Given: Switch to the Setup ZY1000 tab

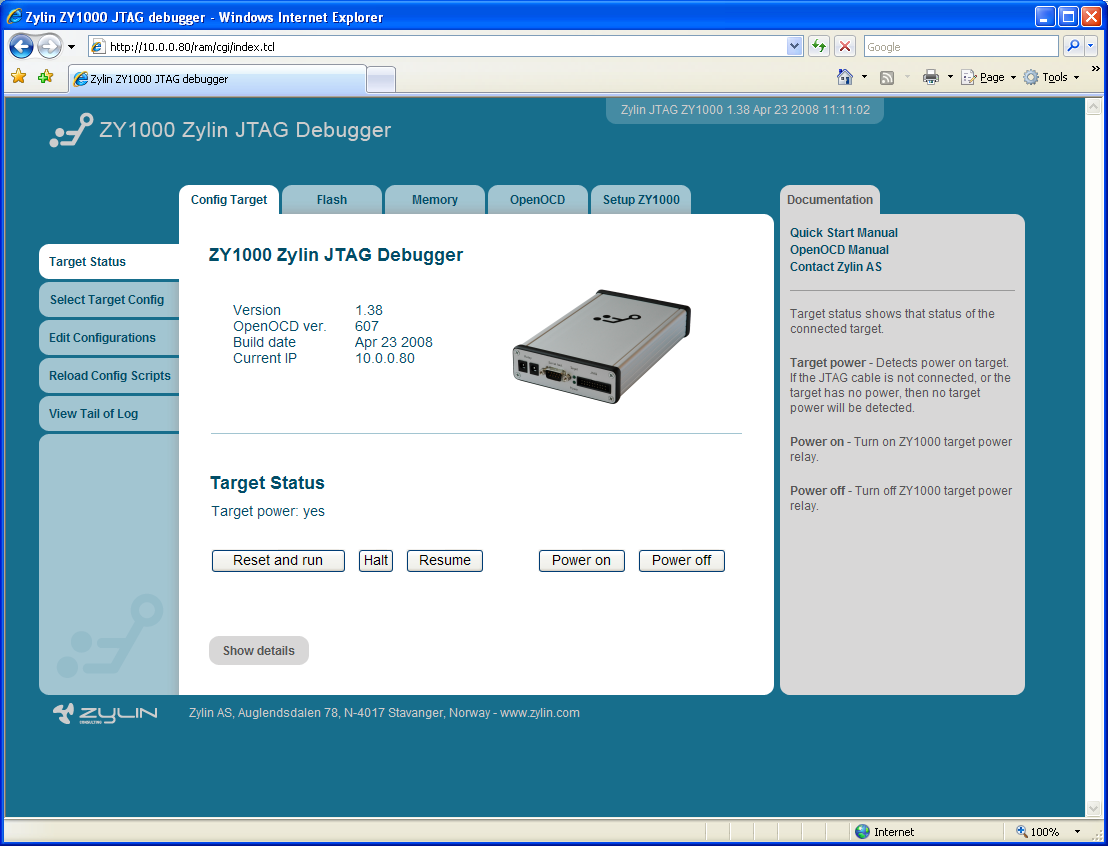Looking at the screenshot, I should [641, 200].
